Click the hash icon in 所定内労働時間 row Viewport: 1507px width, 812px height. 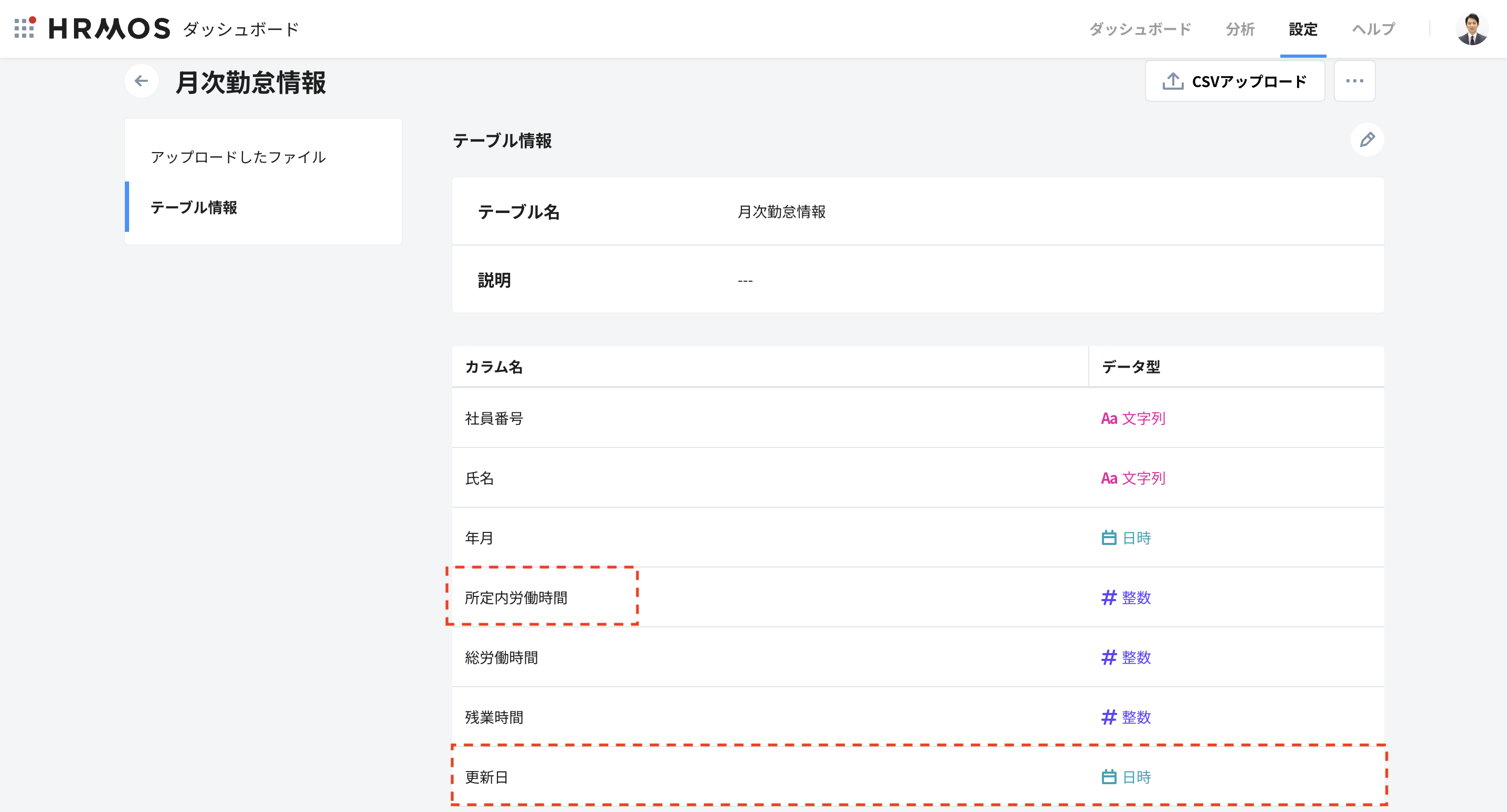1109,597
